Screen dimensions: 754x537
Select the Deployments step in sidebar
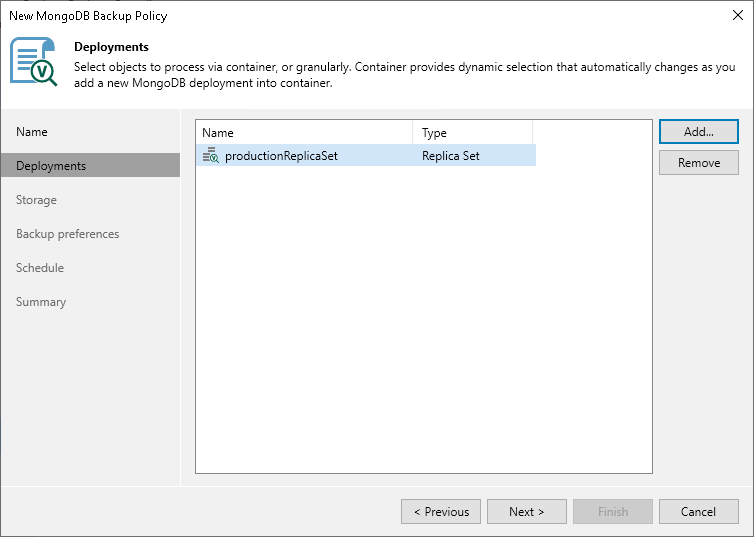(90, 165)
